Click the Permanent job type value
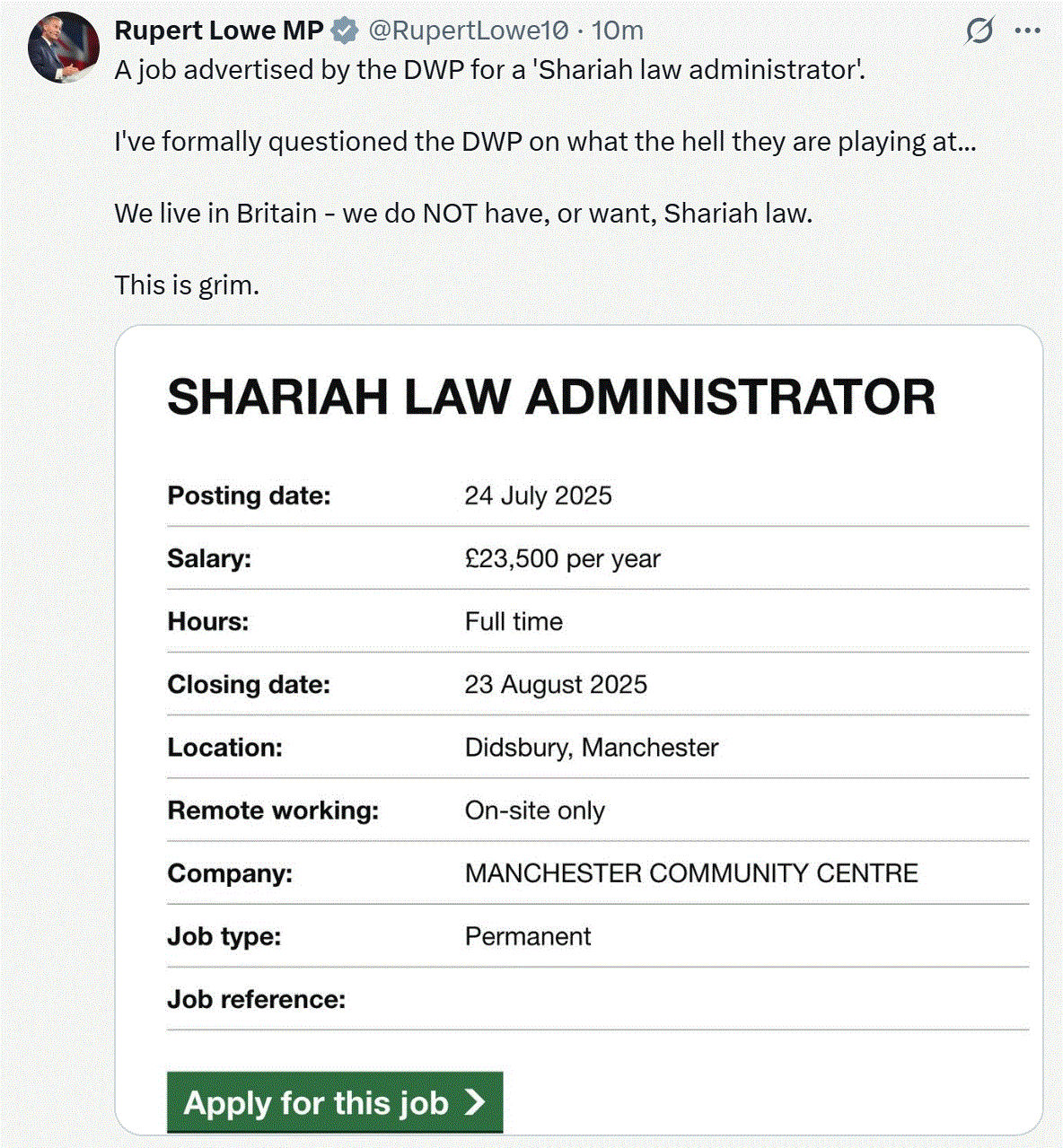Screen dimensions: 1063x1148 click(x=528, y=936)
